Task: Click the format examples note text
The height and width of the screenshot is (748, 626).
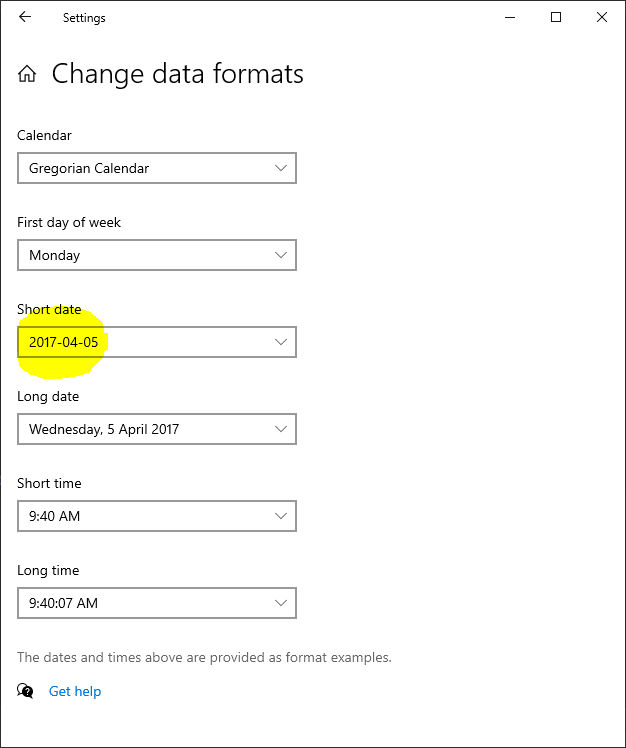Action: pos(204,657)
